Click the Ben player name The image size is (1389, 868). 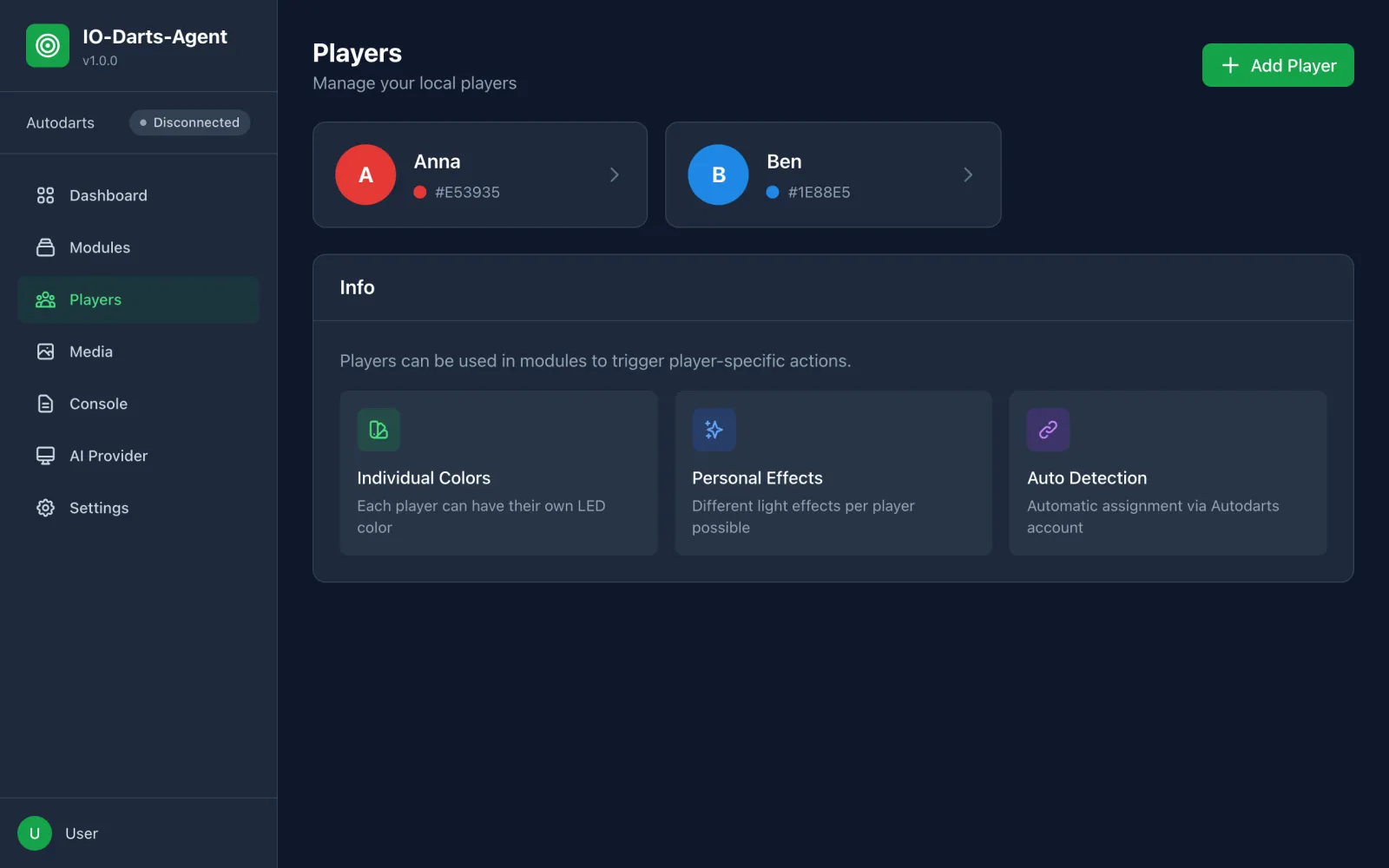coord(784,161)
